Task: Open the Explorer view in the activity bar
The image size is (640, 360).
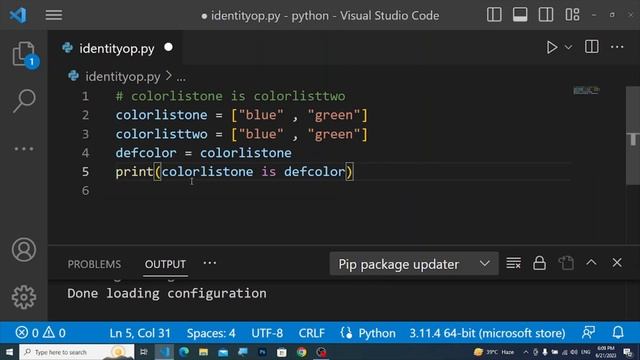Action: pyautogui.click(x=24, y=54)
